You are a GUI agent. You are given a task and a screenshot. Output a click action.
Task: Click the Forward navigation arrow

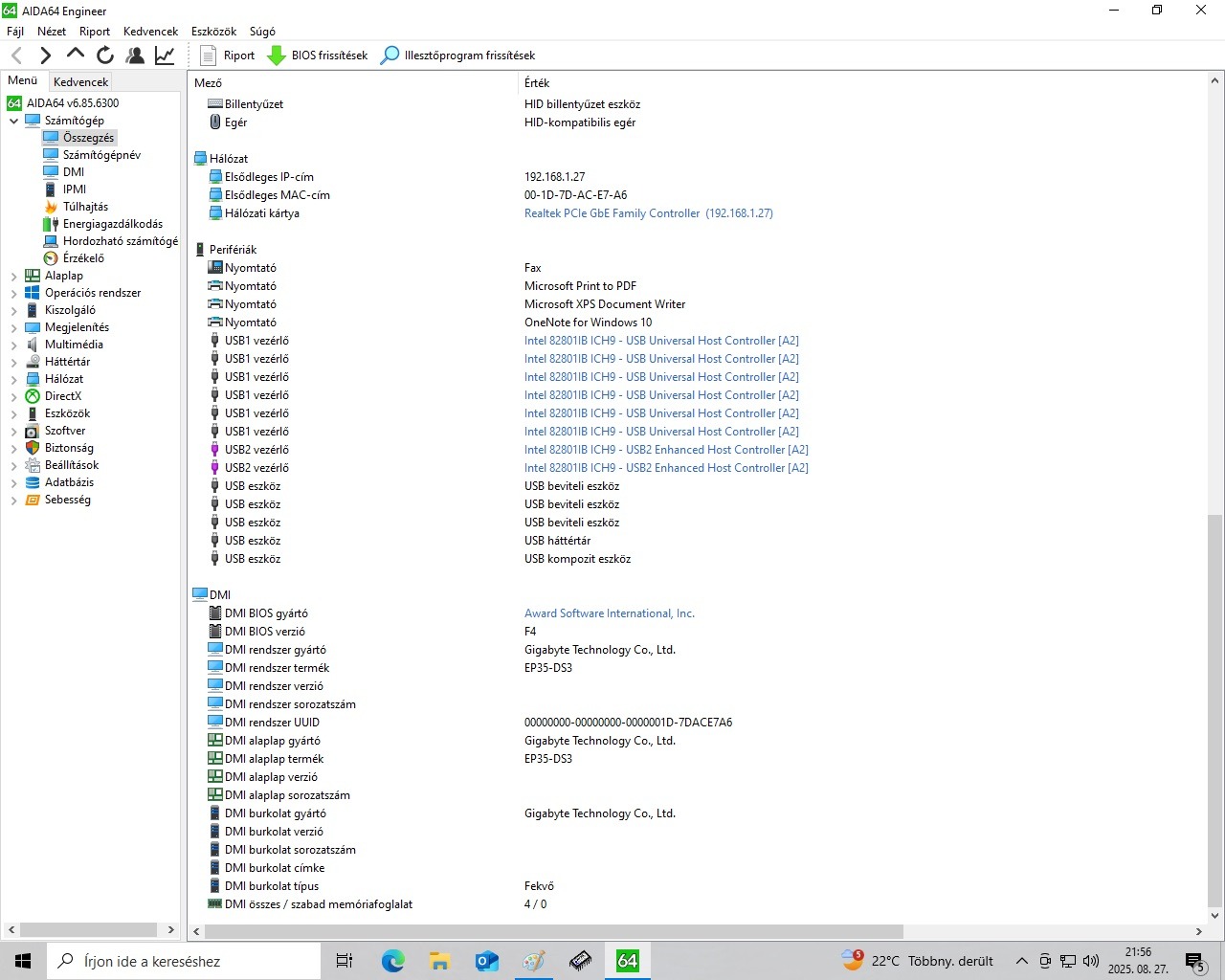tap(45, 56)
